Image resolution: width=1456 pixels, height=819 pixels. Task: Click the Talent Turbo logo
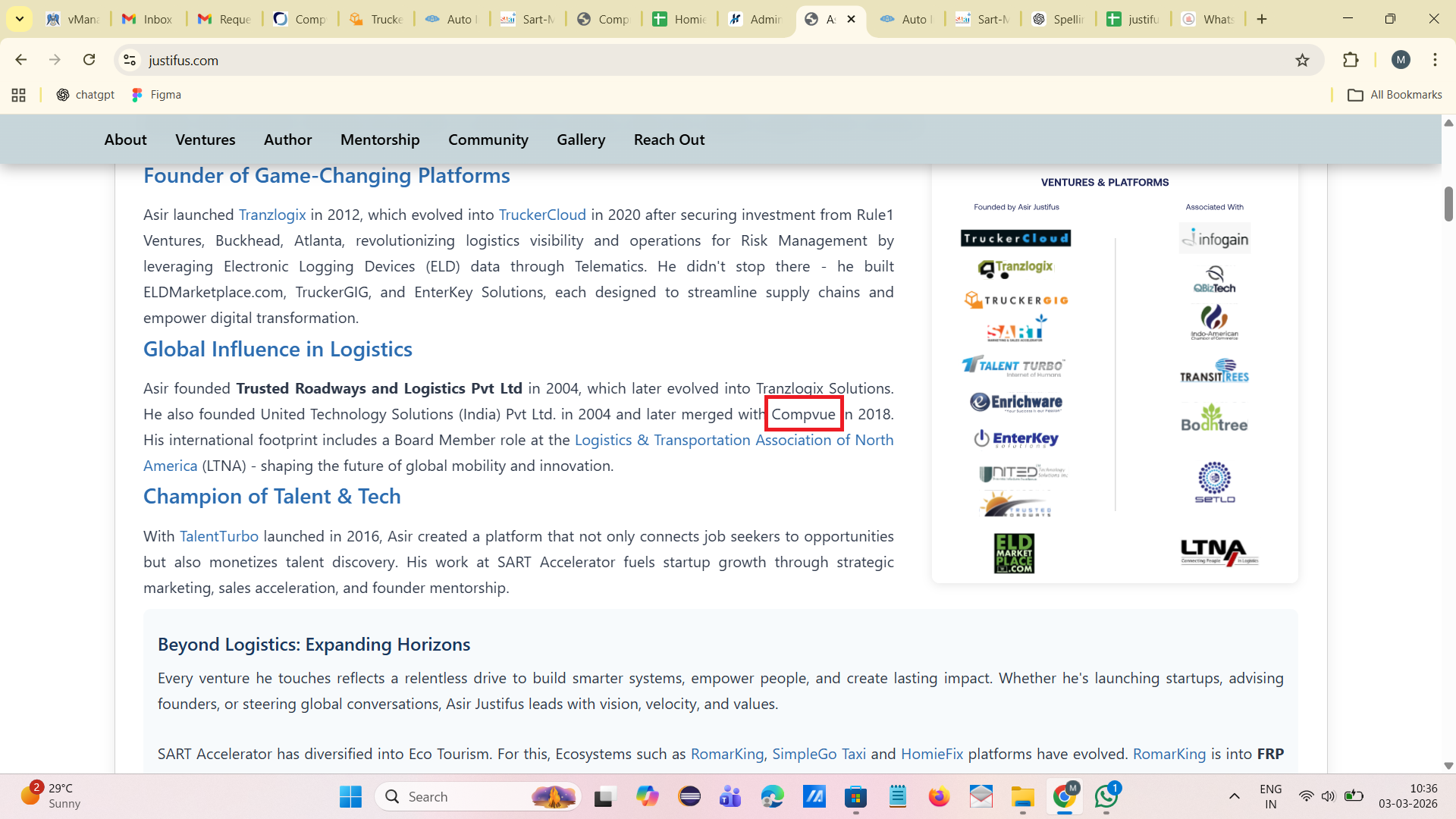1013,366
